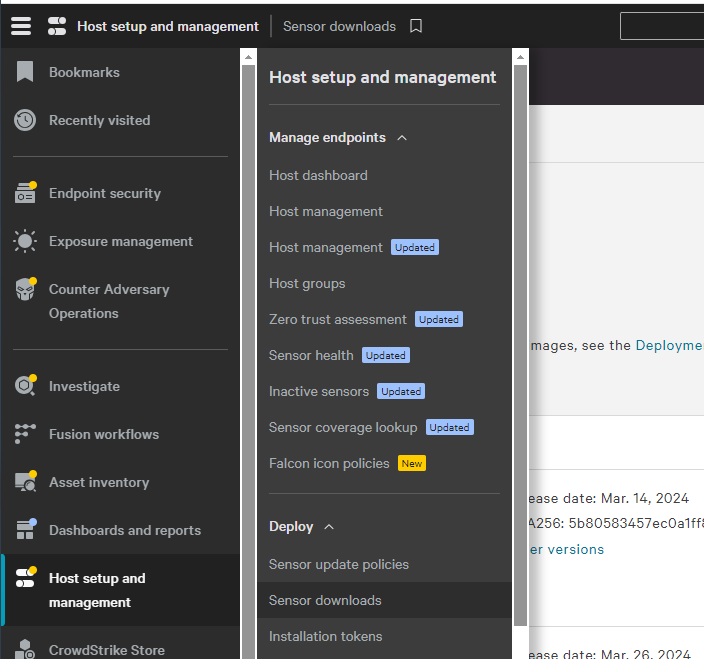Click the CrowdStrike Store icon

coord(25,649)
